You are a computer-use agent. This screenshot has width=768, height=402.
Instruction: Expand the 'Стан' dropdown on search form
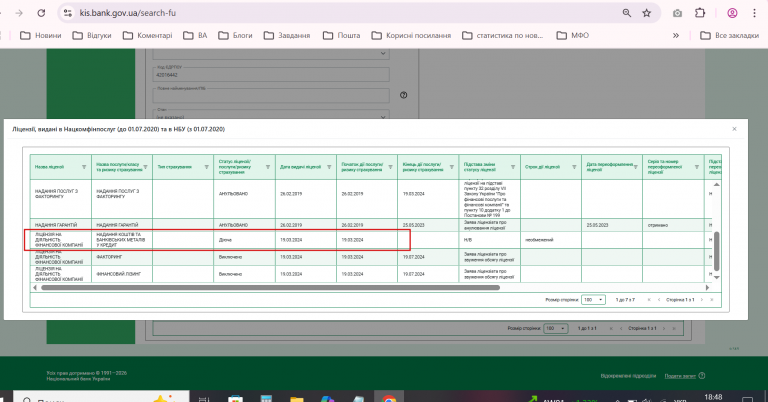point(271,115)
